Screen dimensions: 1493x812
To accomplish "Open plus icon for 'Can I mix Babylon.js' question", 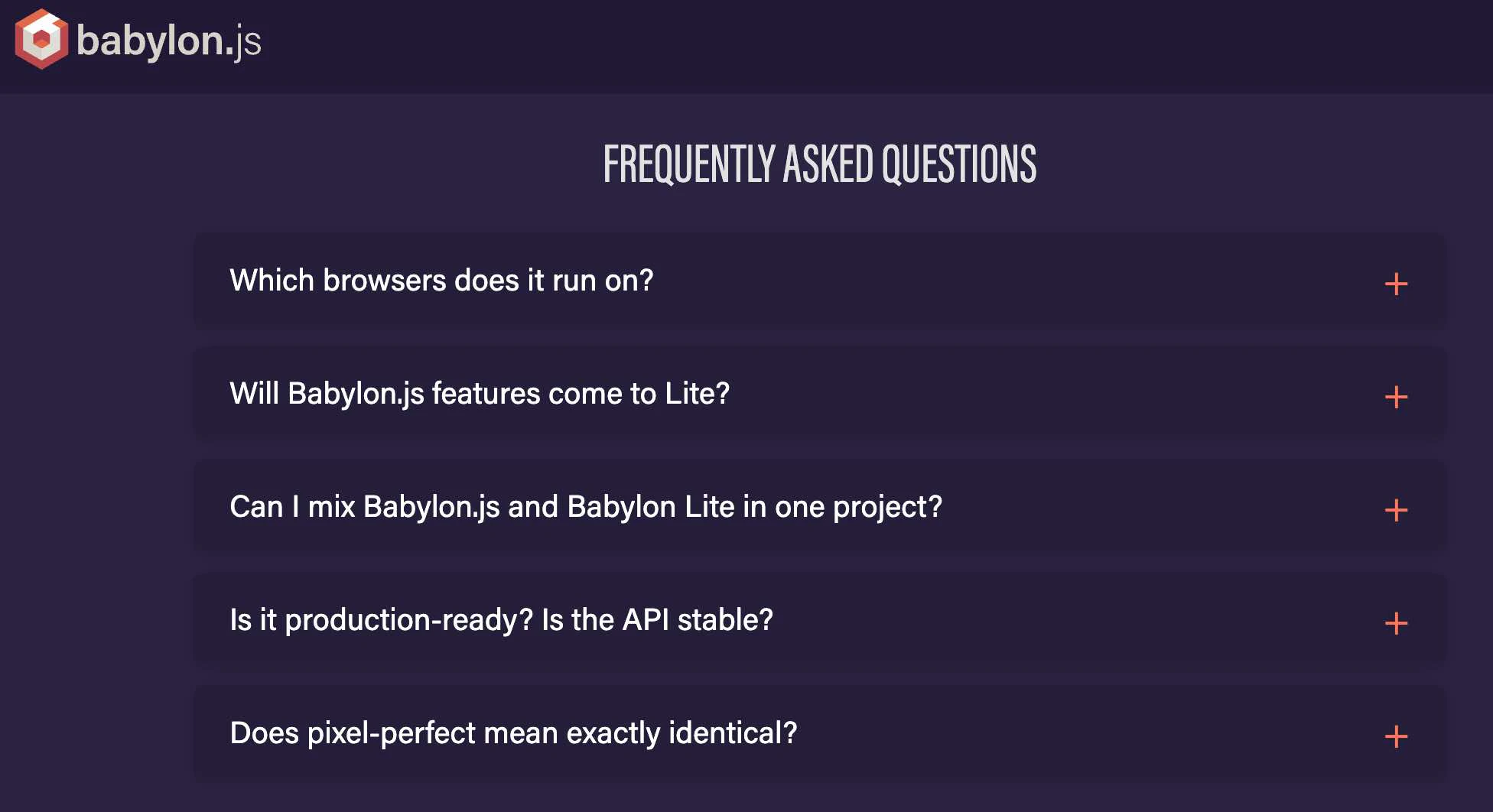I will [1396, 510].
